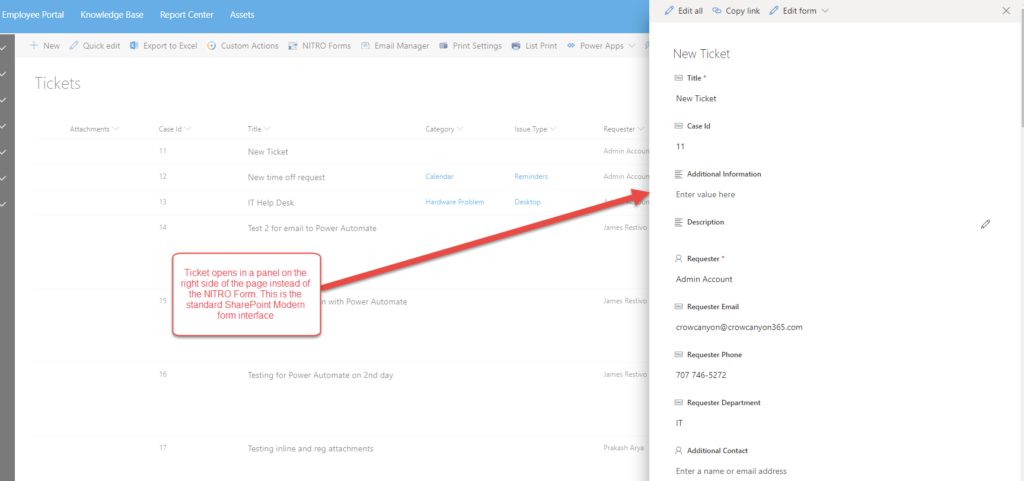Go to Report Center navigation item
This screenshot has height=481, width=1024.
click(188, 15)
